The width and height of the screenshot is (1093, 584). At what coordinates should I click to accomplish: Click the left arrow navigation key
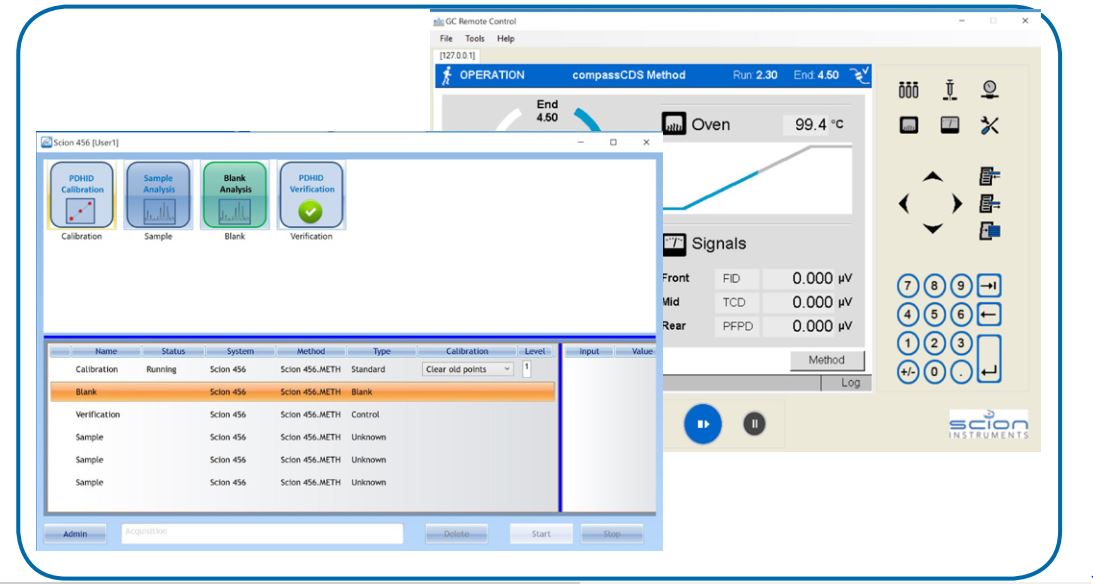click(904, 203)
